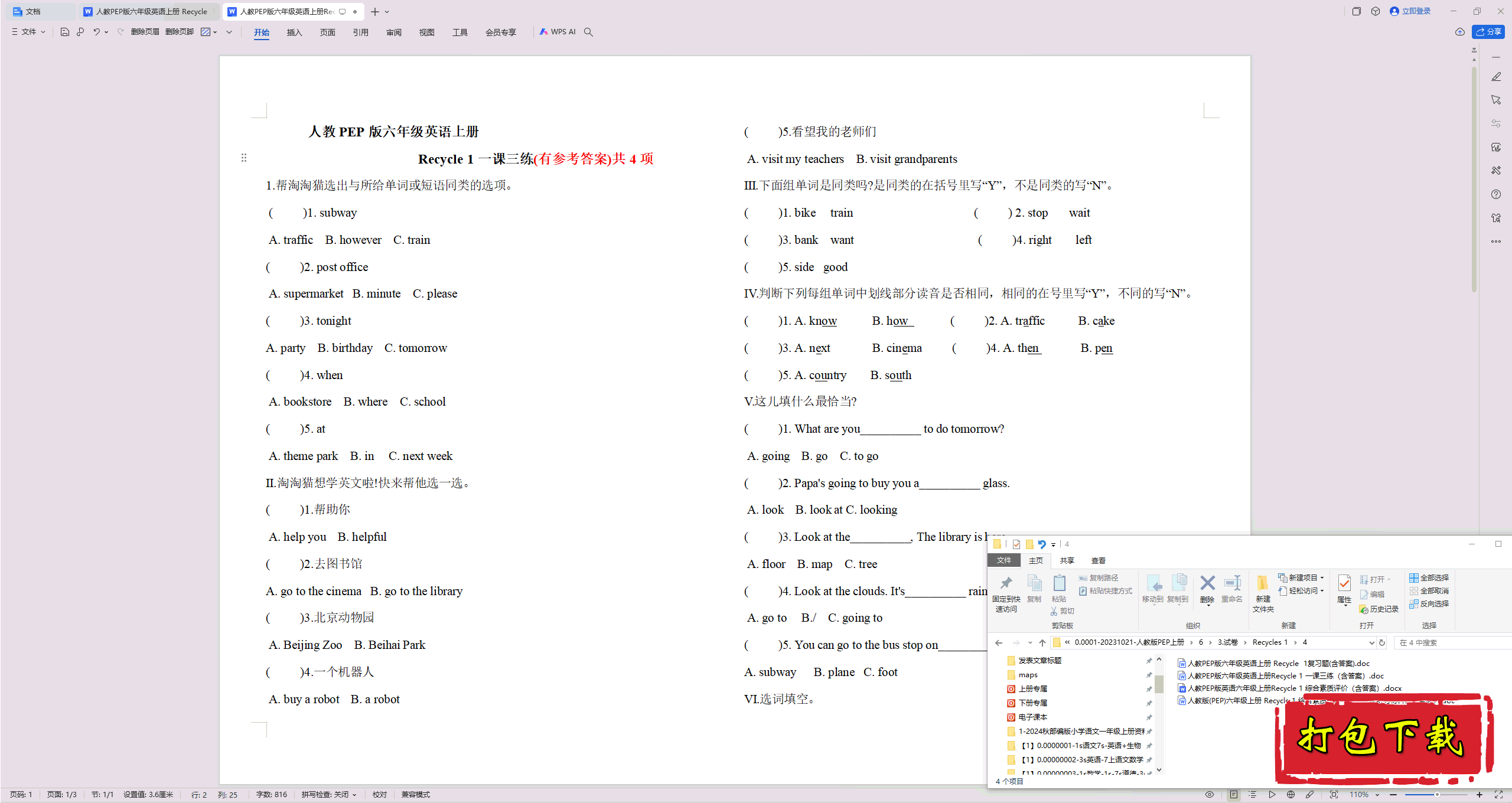Select file Recycle 1复习题(含答案).doc
The width and height of the screenshot is (1512, 803).
pos(1273,663)
